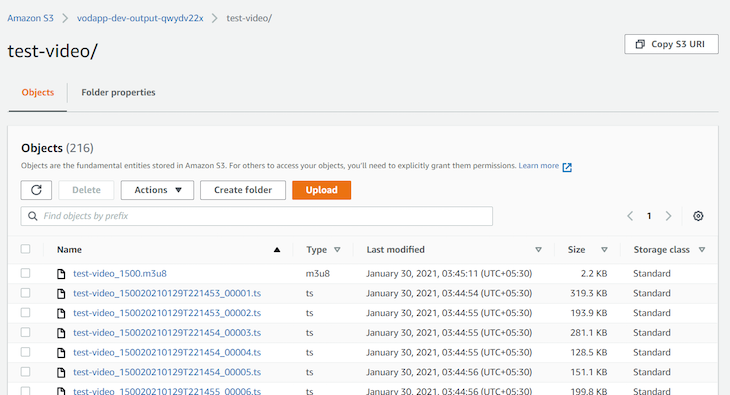Switch to the Folder properties tab
Screen dimensions: 730x395
tap(118, 92)
